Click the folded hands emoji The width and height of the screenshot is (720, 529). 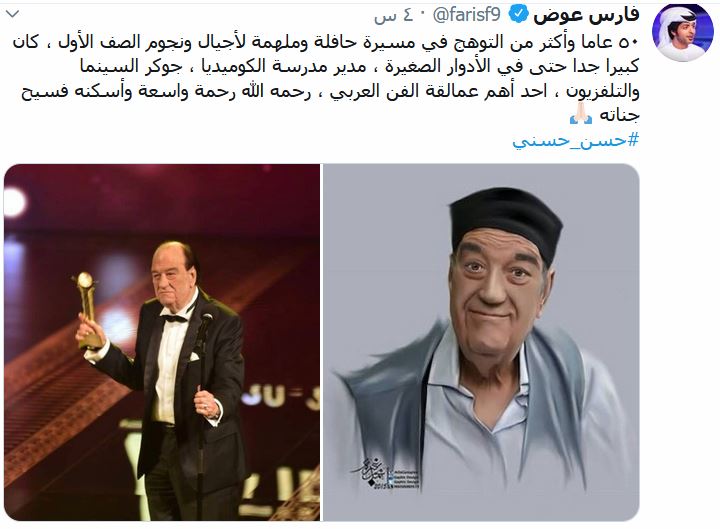581,113
